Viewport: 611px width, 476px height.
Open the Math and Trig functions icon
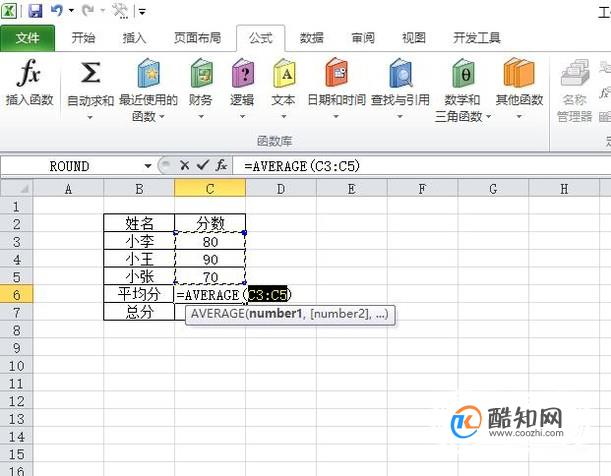(463, 73)
